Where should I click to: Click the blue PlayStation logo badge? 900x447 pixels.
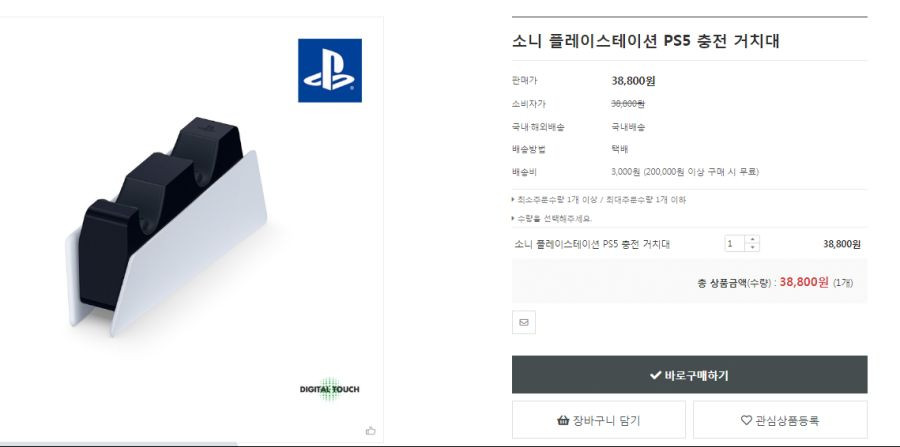click(x=329, y=70)
